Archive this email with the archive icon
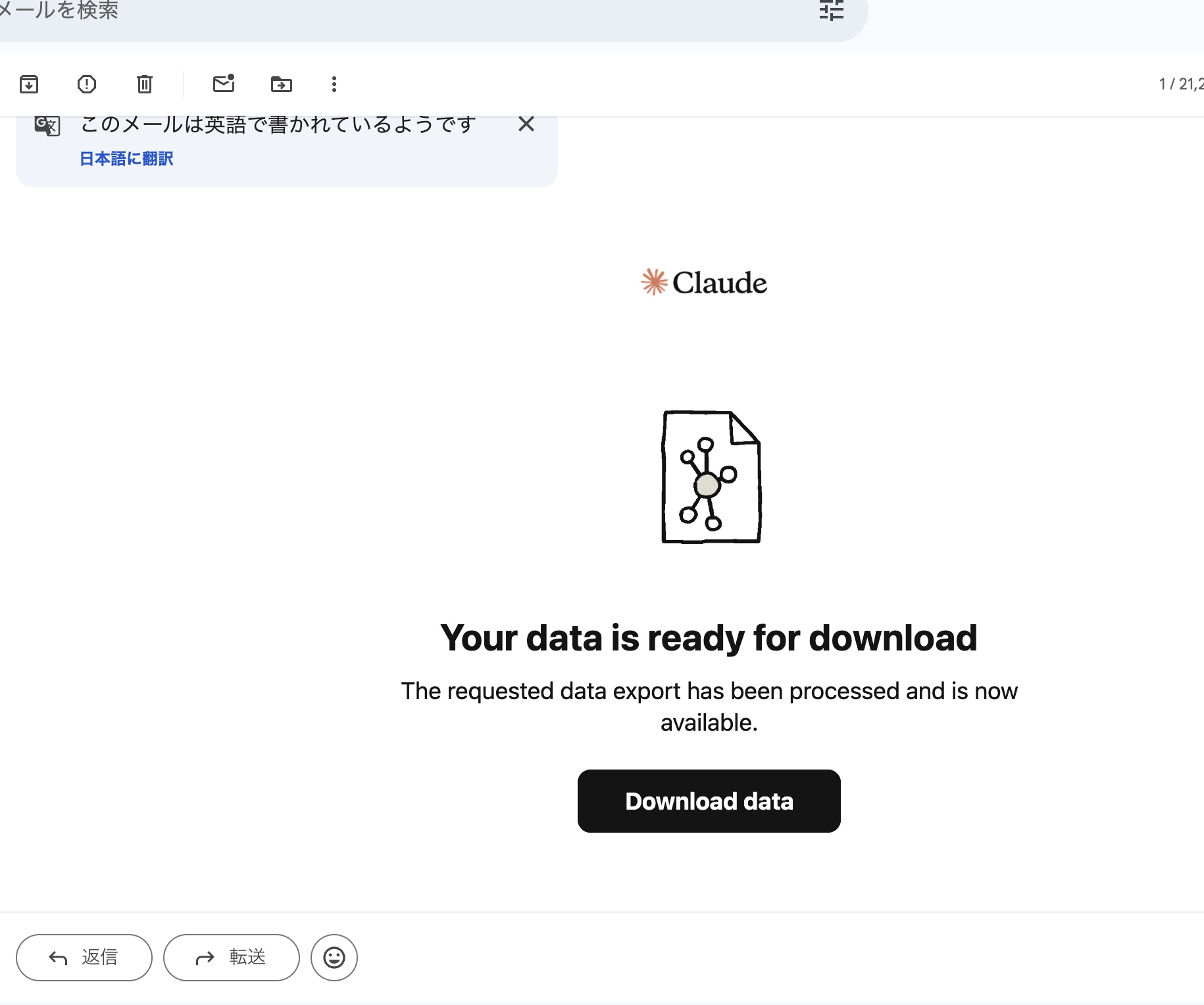The height and width of the screenshot is (1005, 1204). (x=29, y=84)
